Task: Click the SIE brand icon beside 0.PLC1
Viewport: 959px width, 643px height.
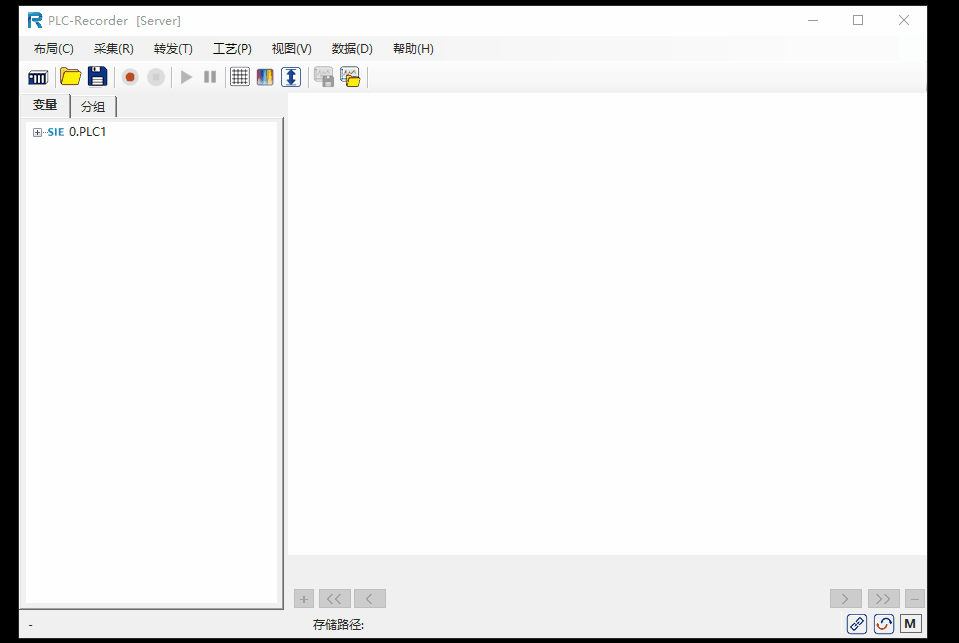Action: (56, 132)
